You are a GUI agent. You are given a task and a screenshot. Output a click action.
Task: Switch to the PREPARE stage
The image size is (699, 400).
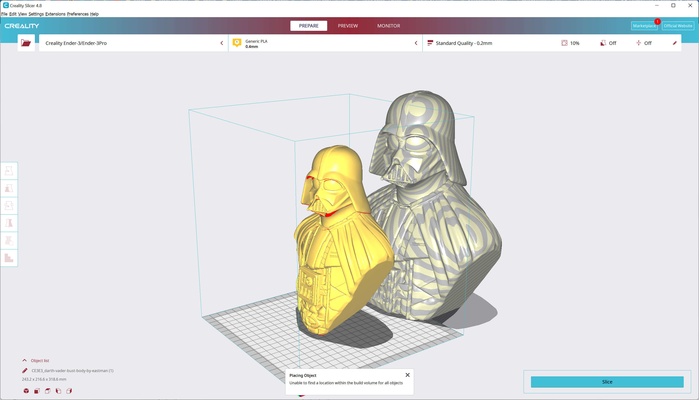pyautogui.click(x=308, y=26)
